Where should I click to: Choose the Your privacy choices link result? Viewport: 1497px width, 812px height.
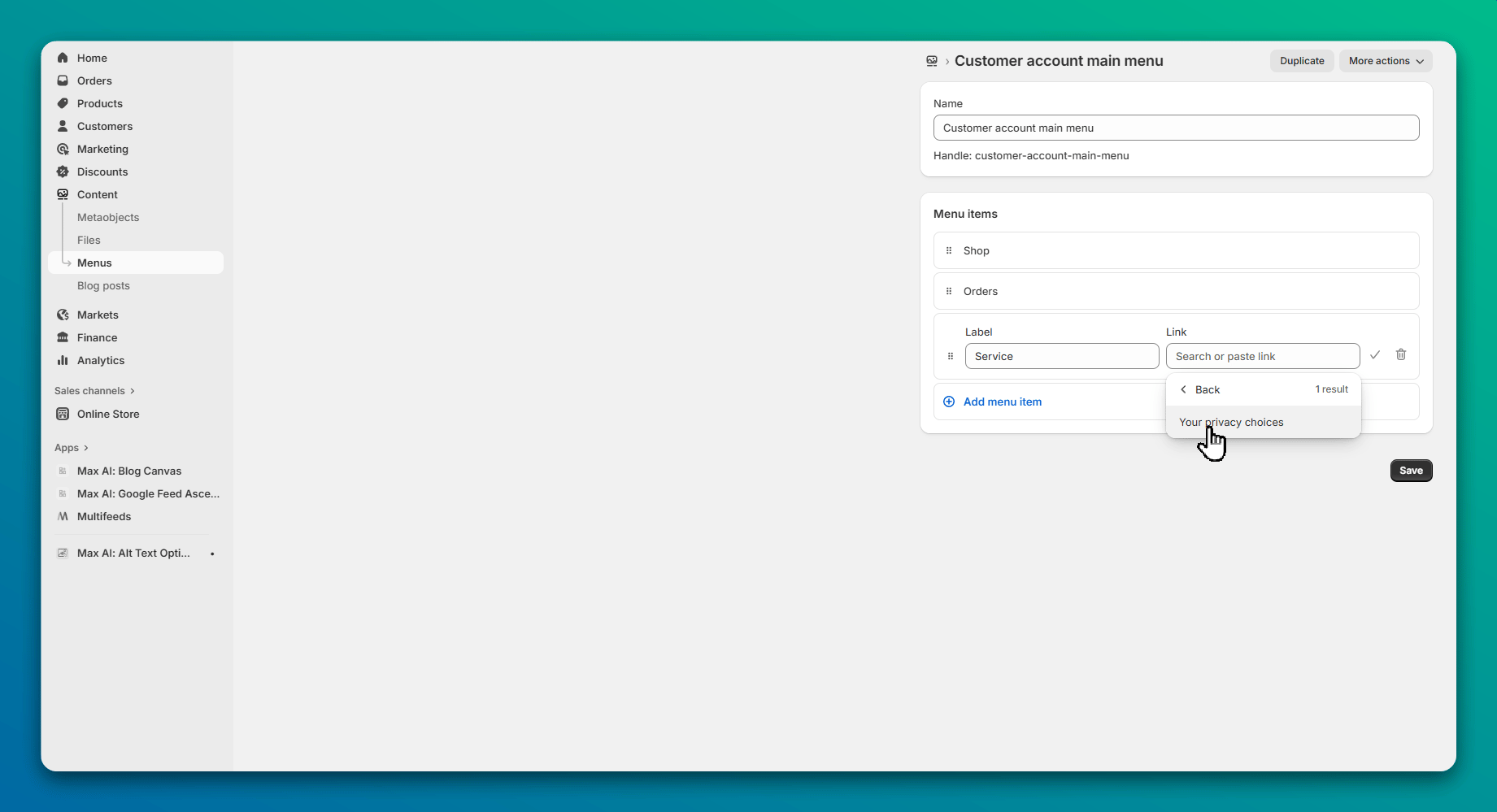(x=1230, y=422)
